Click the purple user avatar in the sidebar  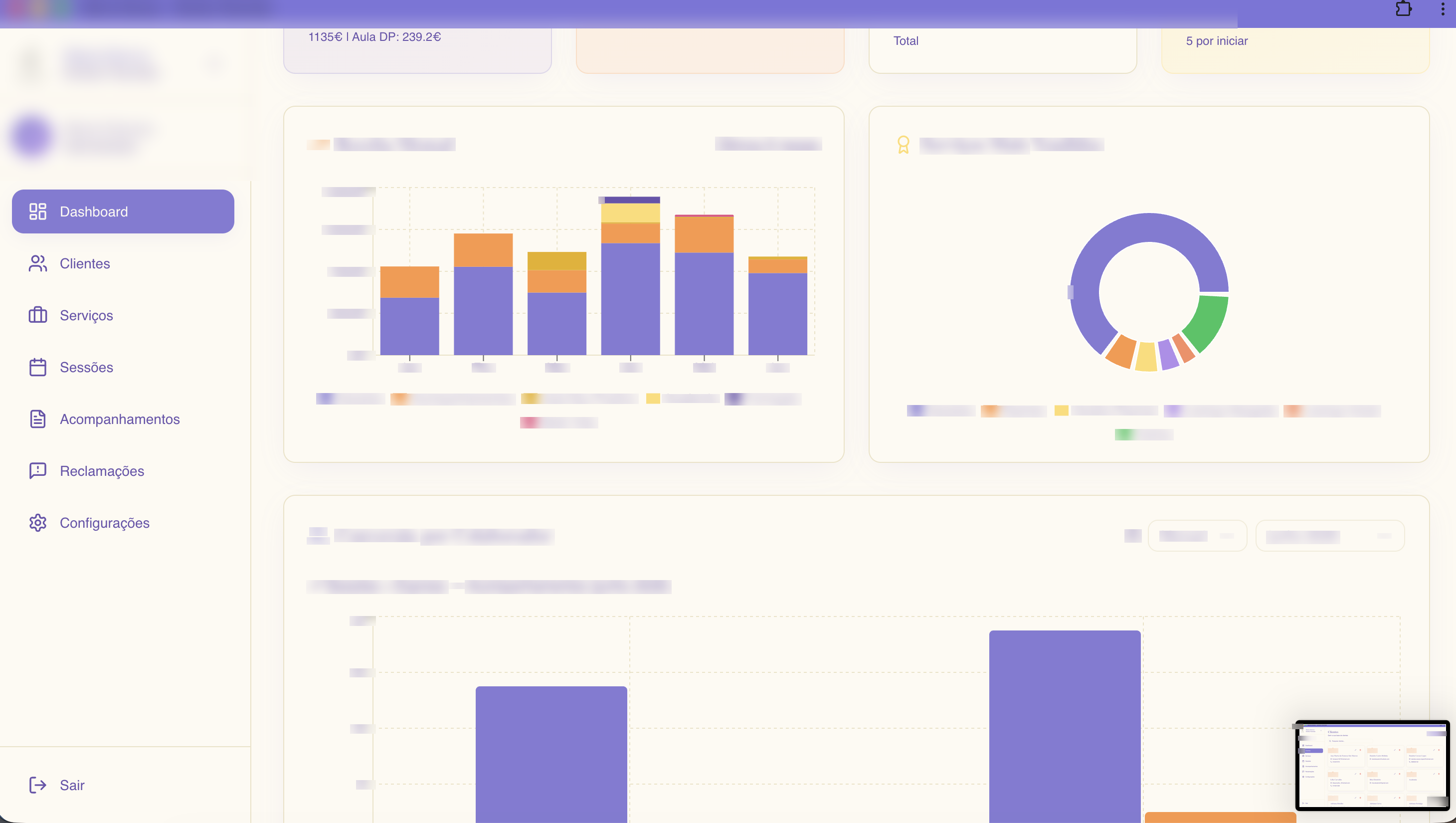coord(32,136)
